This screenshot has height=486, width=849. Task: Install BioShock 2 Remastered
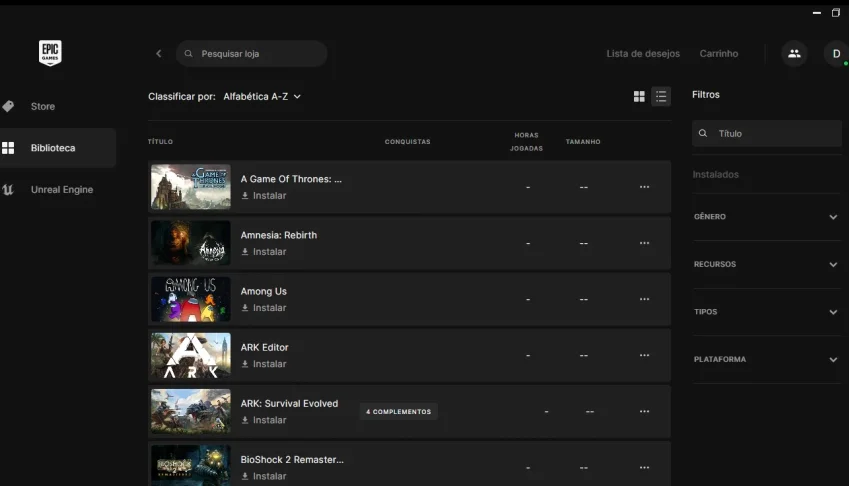point(264,476)
